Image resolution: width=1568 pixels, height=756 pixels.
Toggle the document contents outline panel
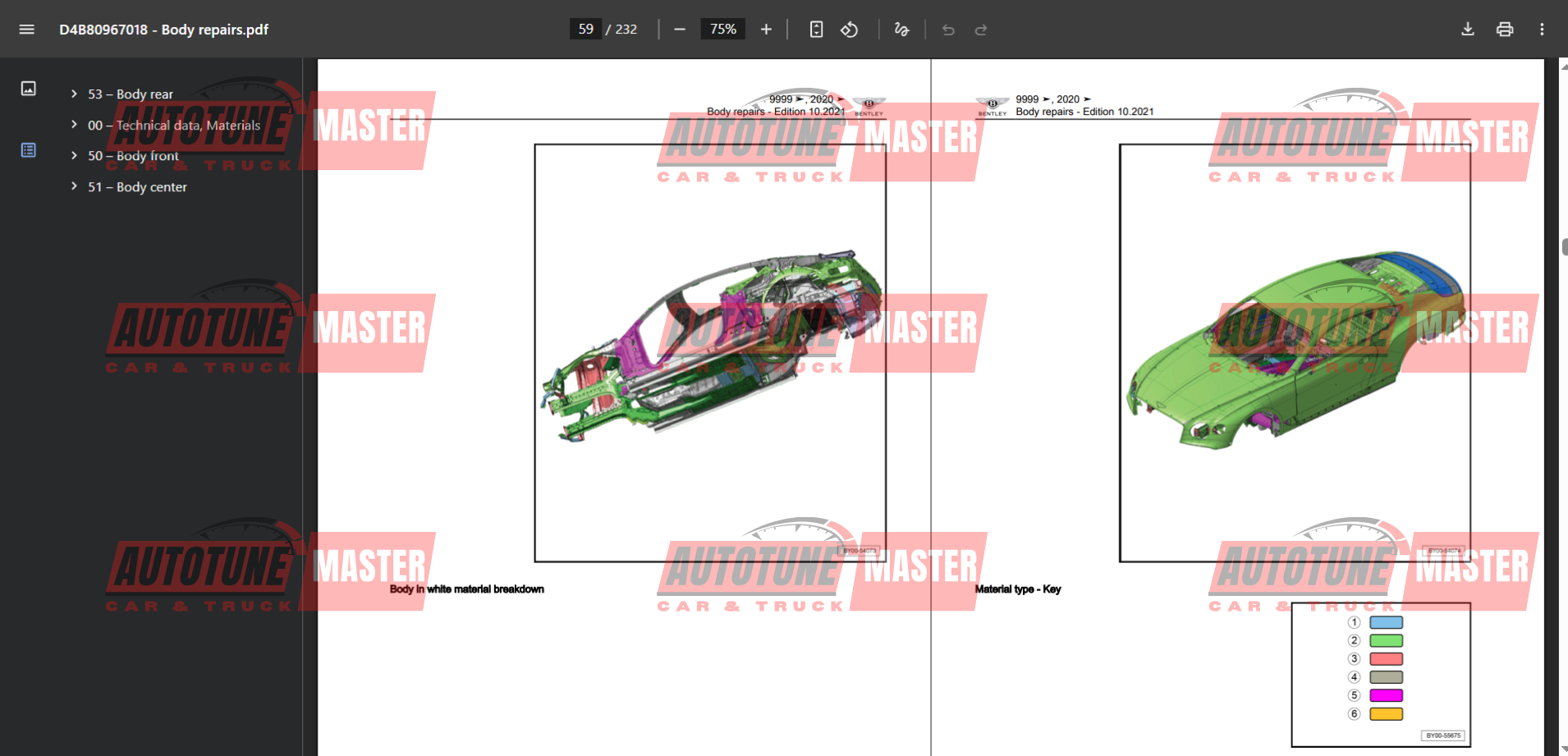click(x=28, y=150)
